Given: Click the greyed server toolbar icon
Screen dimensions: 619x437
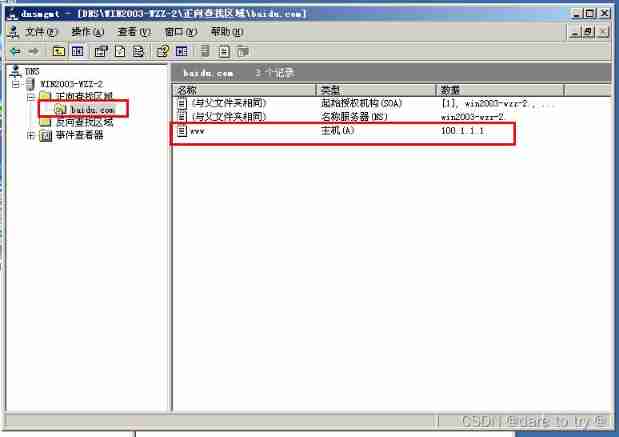Looking at the screenshot, I should coord(204,51).
